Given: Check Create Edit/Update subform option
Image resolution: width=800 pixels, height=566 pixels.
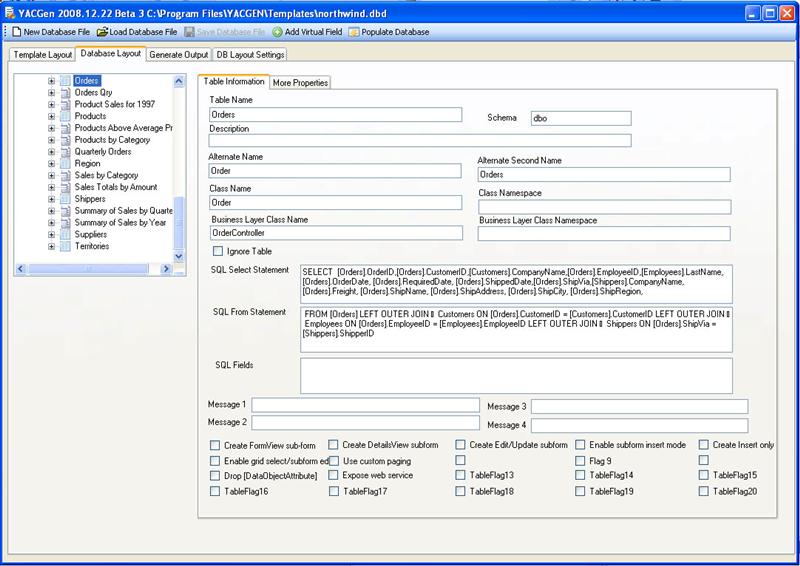Looking at the screenshot, I should tap(460, 445).
